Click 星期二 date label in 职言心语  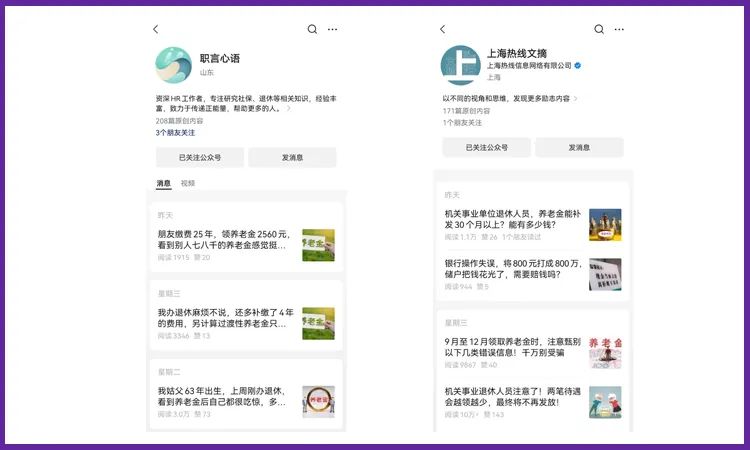(x=169, y=372)
